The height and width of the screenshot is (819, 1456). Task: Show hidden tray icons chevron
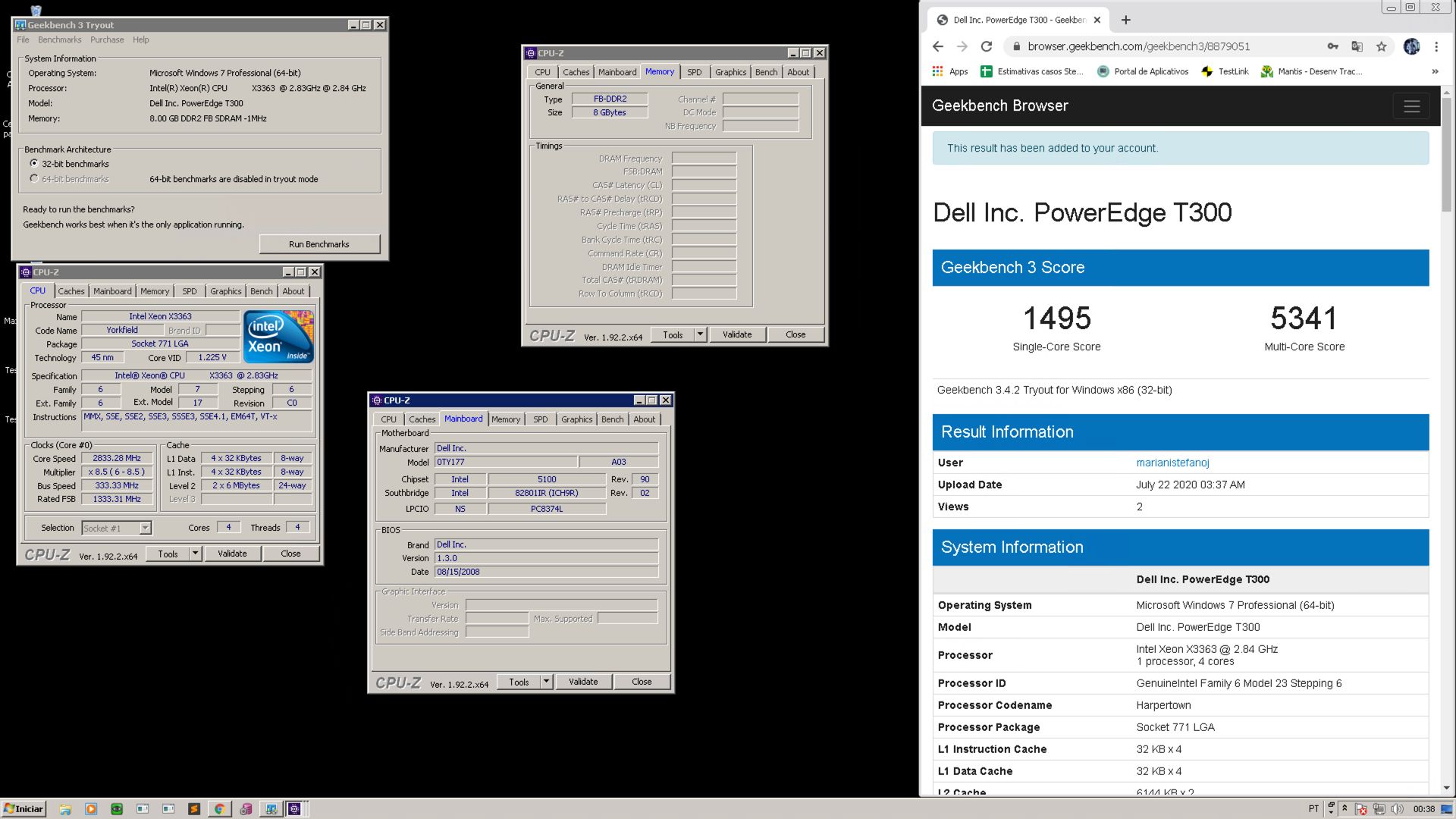point(1345,809)
